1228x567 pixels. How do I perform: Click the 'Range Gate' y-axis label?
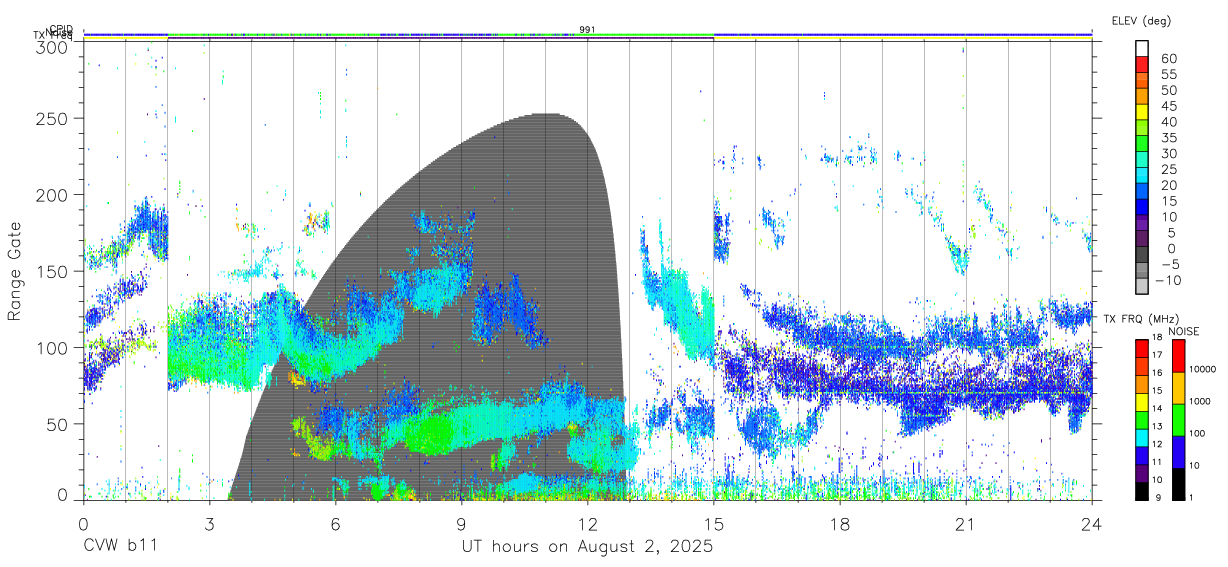(15, 271)
